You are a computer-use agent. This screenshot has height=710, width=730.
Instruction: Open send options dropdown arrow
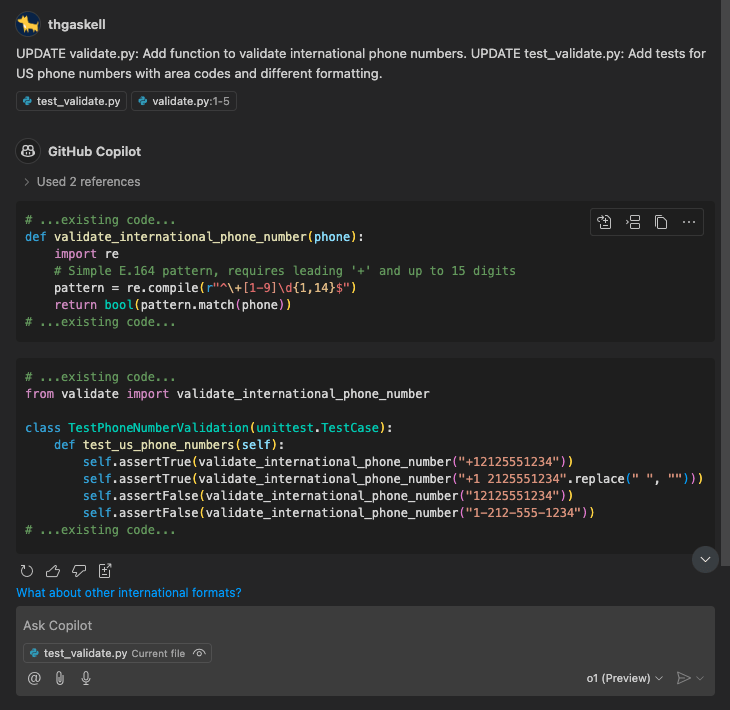click(x=700, y=678)
